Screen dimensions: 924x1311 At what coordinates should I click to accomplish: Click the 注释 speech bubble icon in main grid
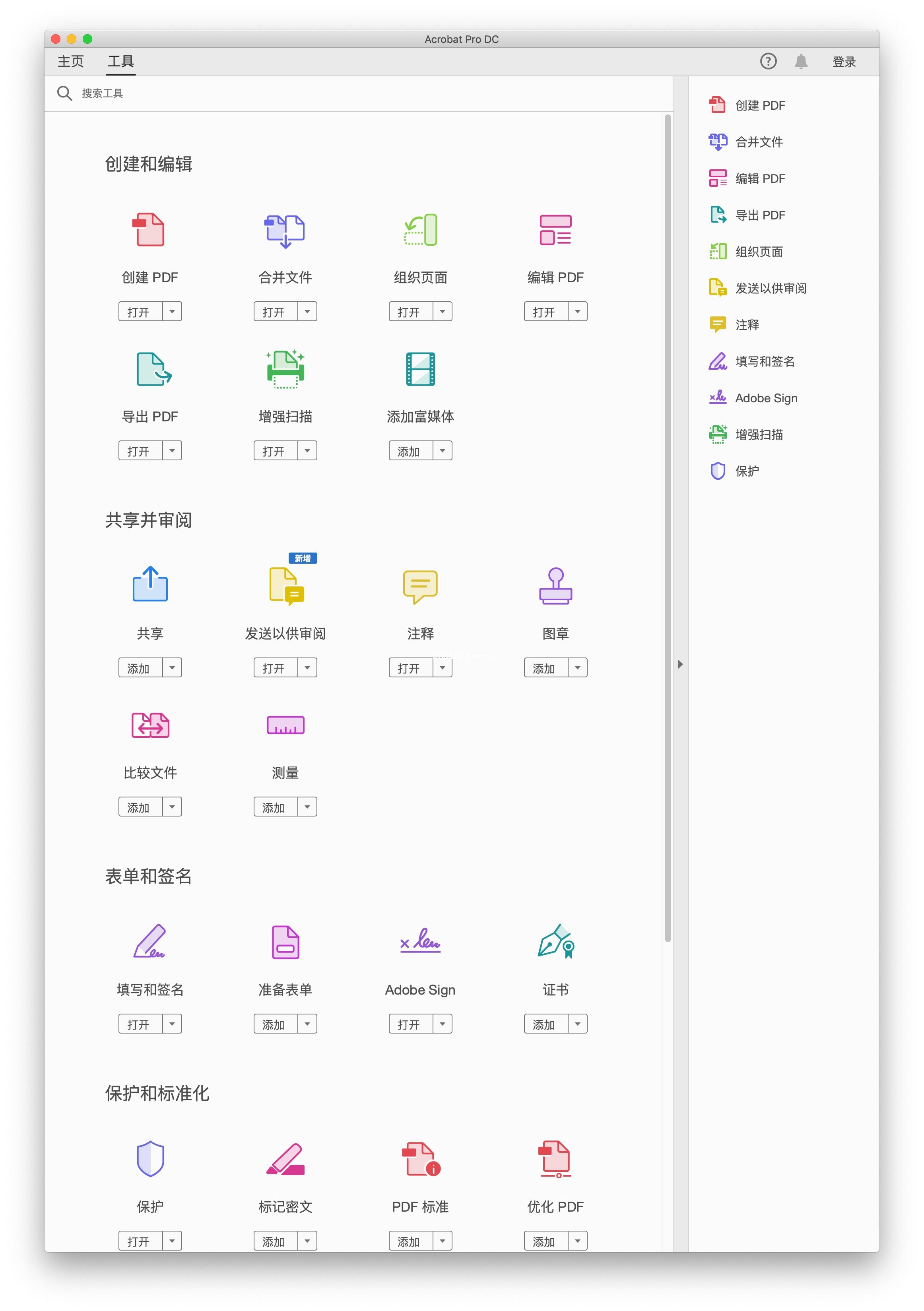click(x=420, y=586)
